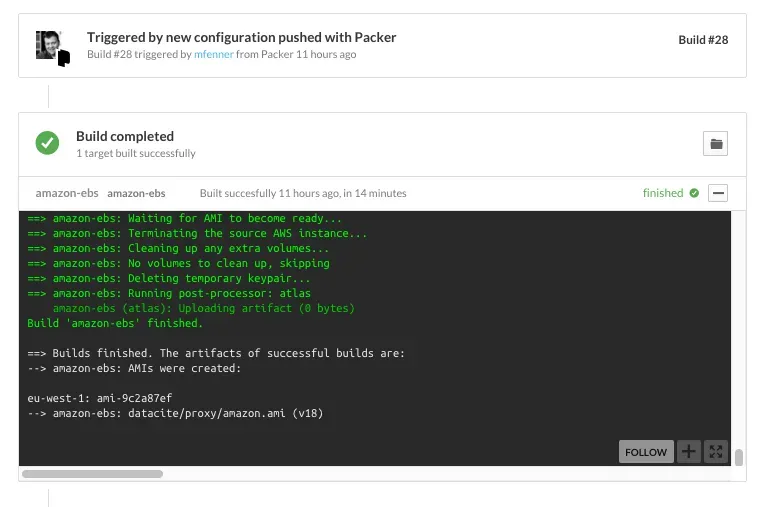Click the green finished status text
Viewport: 774px width, 507px height.
pos(662,193)
